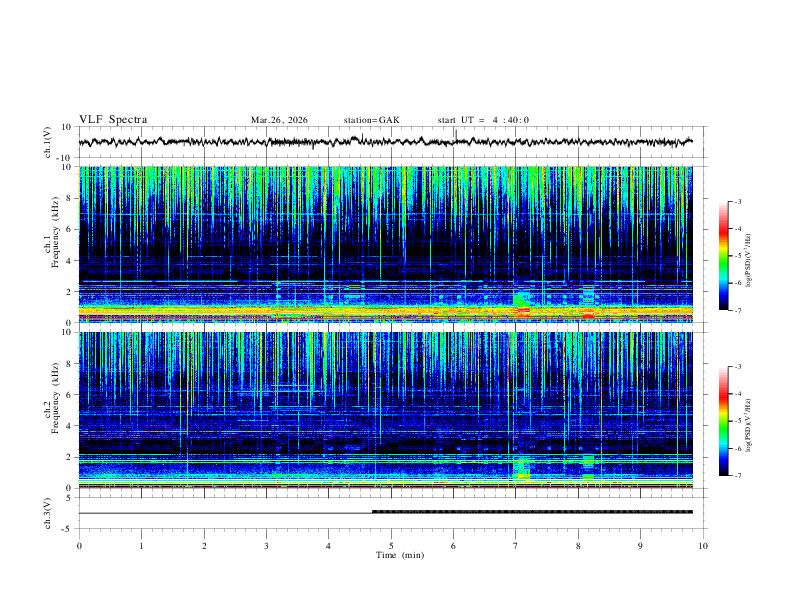Click the time axis tick label "1"
The width and height of the screenshot is (792, 612).
coord(141,546)
